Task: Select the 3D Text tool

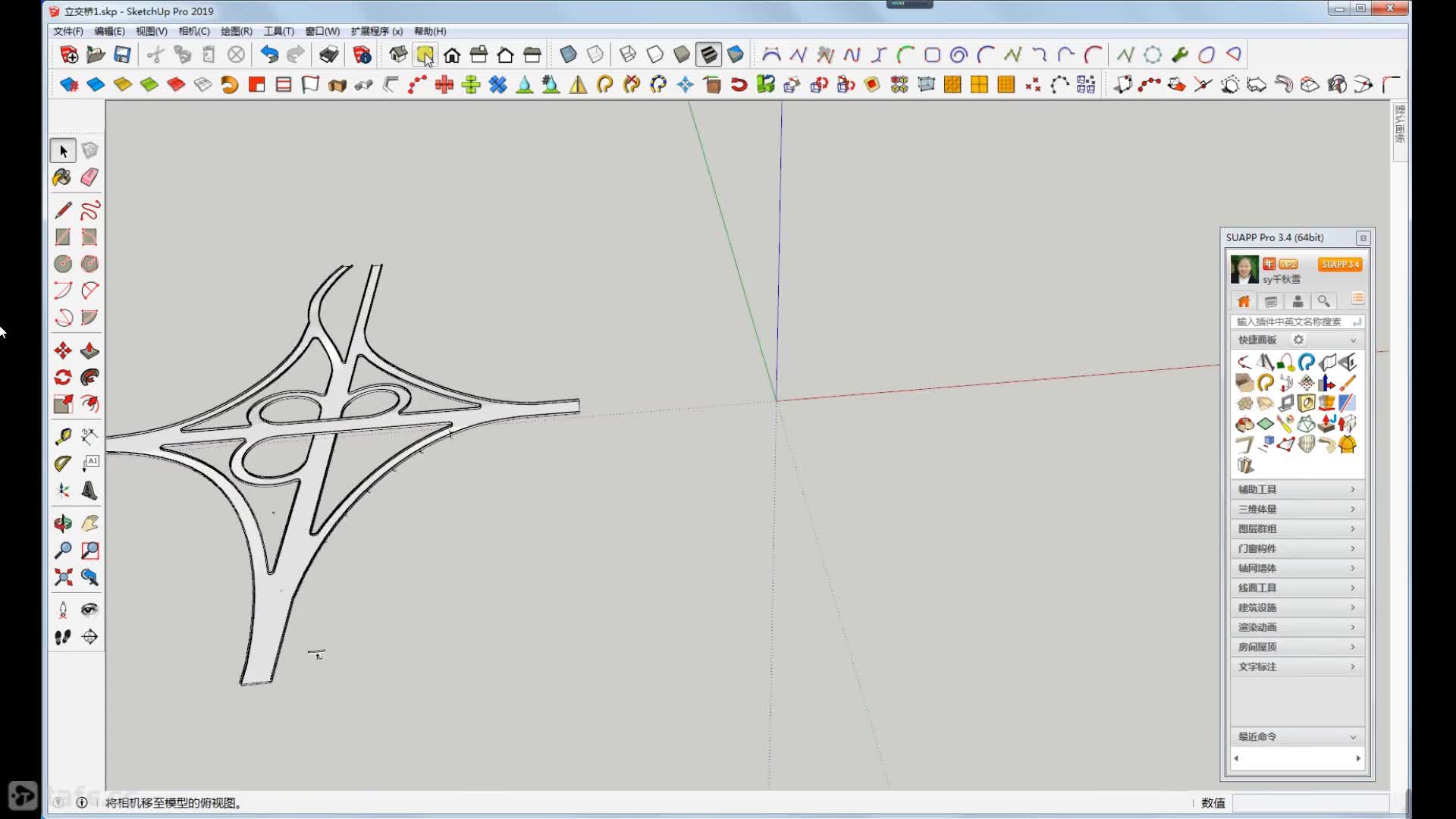Action: pos(89,491)
